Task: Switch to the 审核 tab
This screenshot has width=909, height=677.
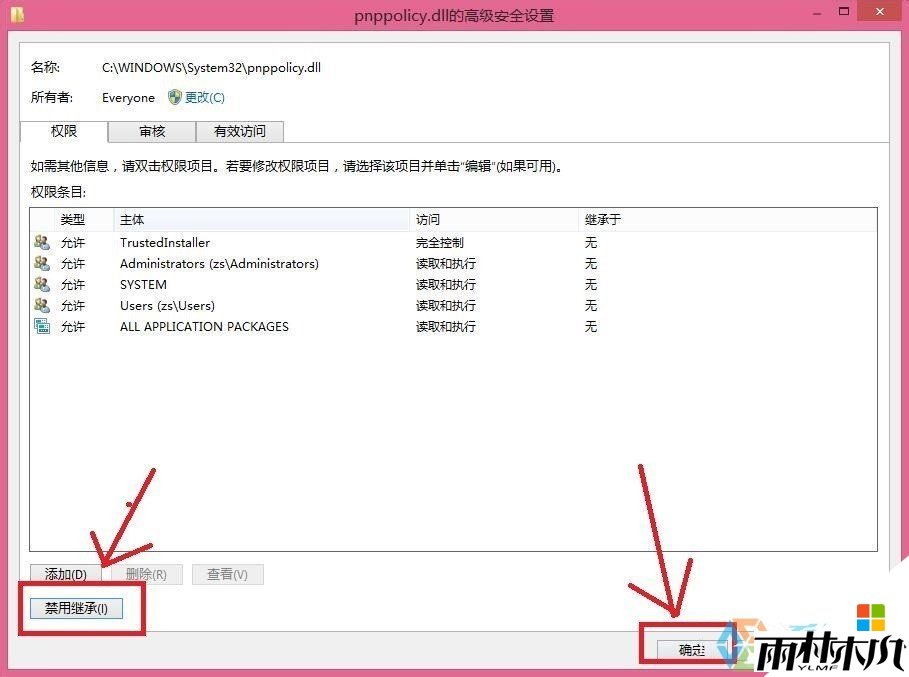Action: (151, 131)
